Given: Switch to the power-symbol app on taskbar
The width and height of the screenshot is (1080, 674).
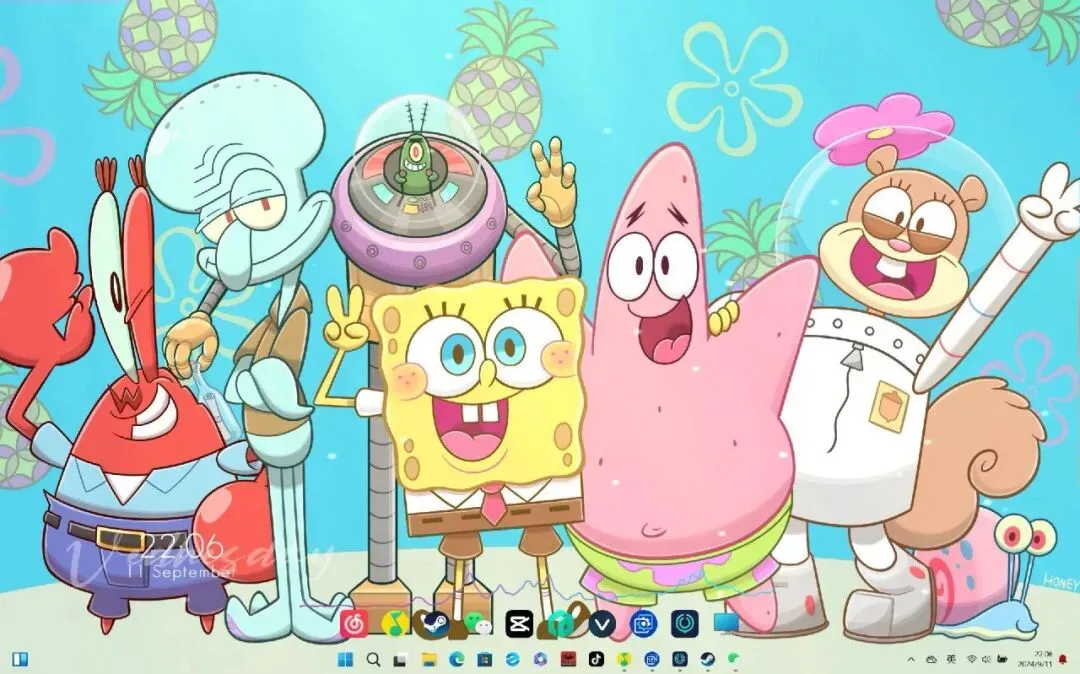Looking at the screenshot, I should coord(680,660).
